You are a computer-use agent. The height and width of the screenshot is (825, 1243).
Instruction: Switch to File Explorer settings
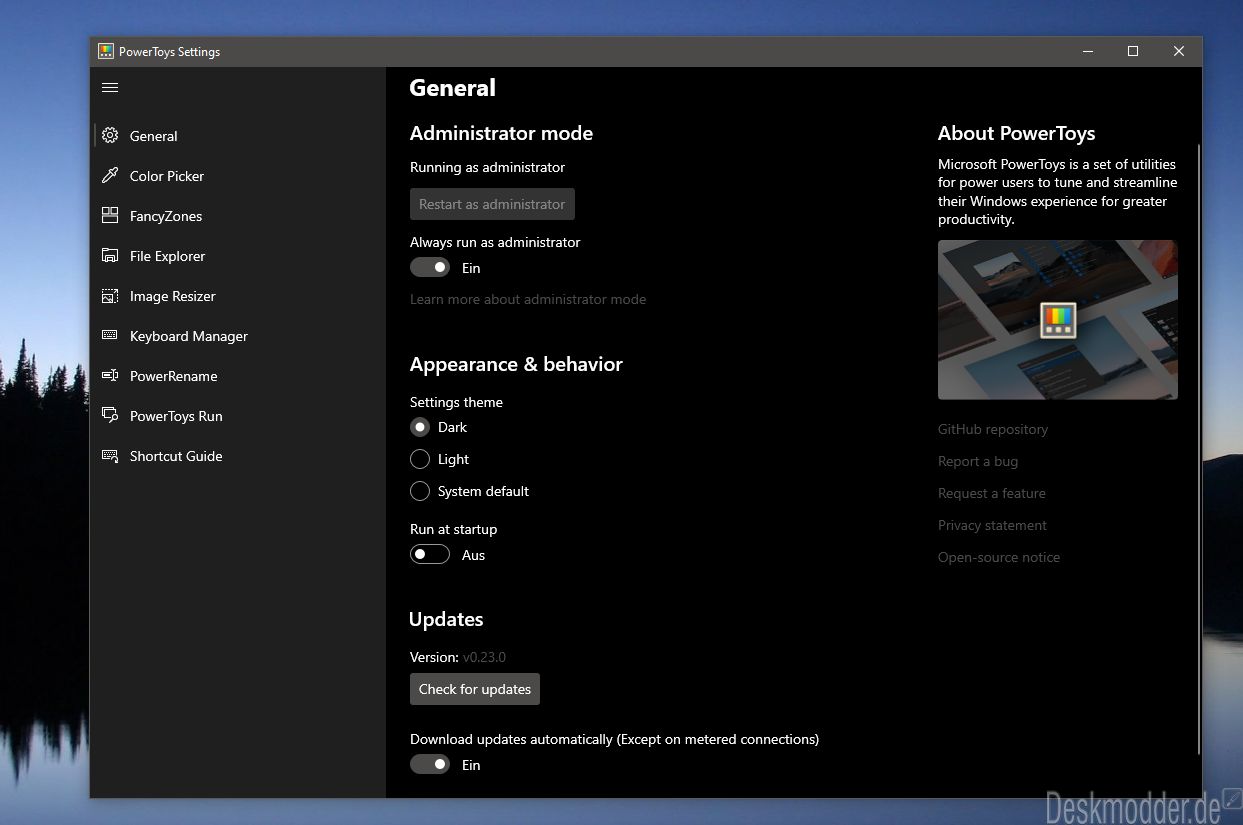click(x=238, y=256)
